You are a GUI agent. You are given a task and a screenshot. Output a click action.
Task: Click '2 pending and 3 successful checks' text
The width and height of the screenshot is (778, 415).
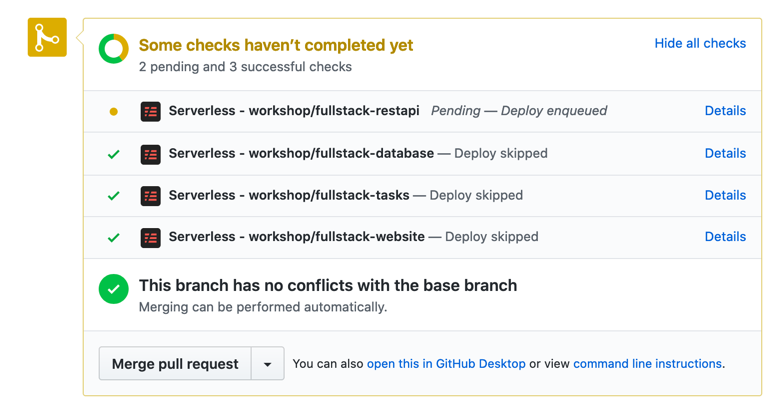coord(245,67)
